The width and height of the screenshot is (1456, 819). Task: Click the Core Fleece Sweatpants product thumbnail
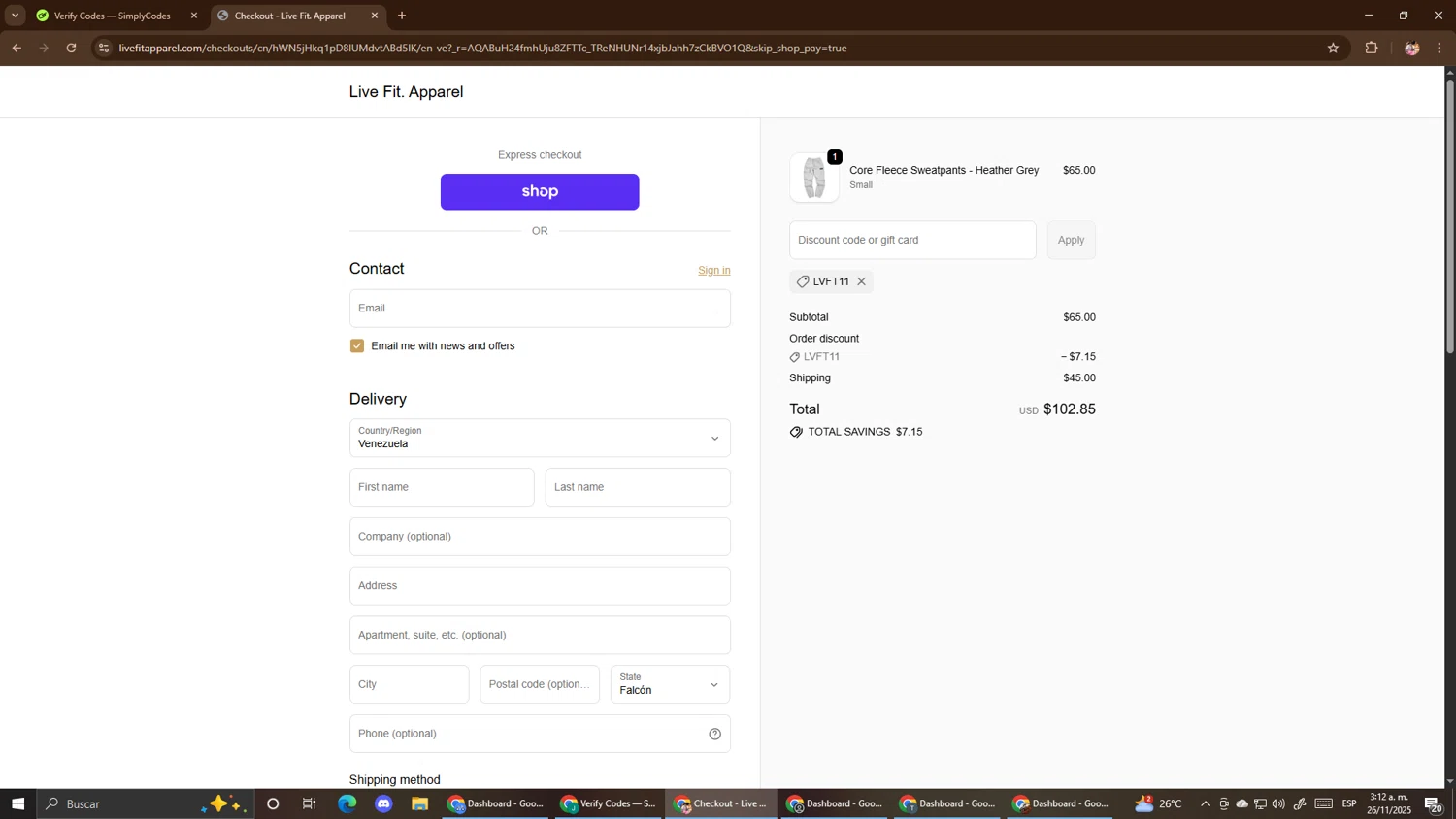coord(814,178)
